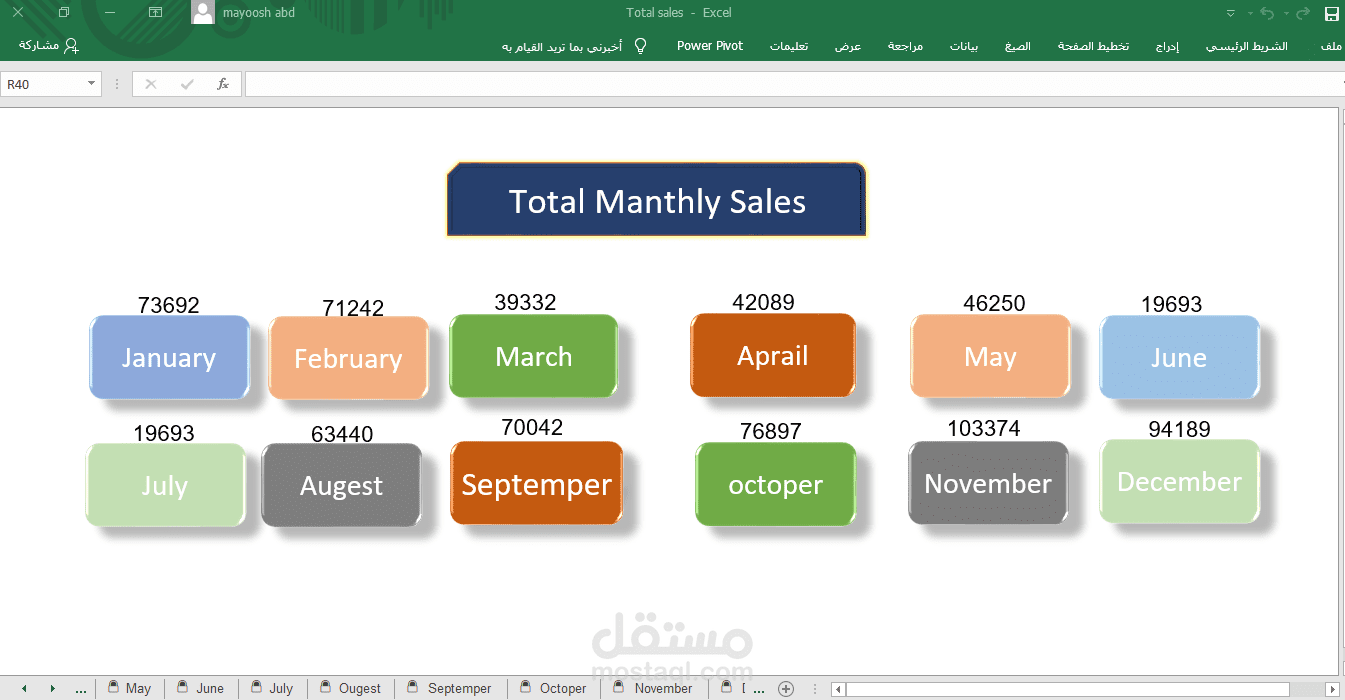Open the إدراج insert tab
Screen dimensions: 1345x700
click(x=1167, y=46)
